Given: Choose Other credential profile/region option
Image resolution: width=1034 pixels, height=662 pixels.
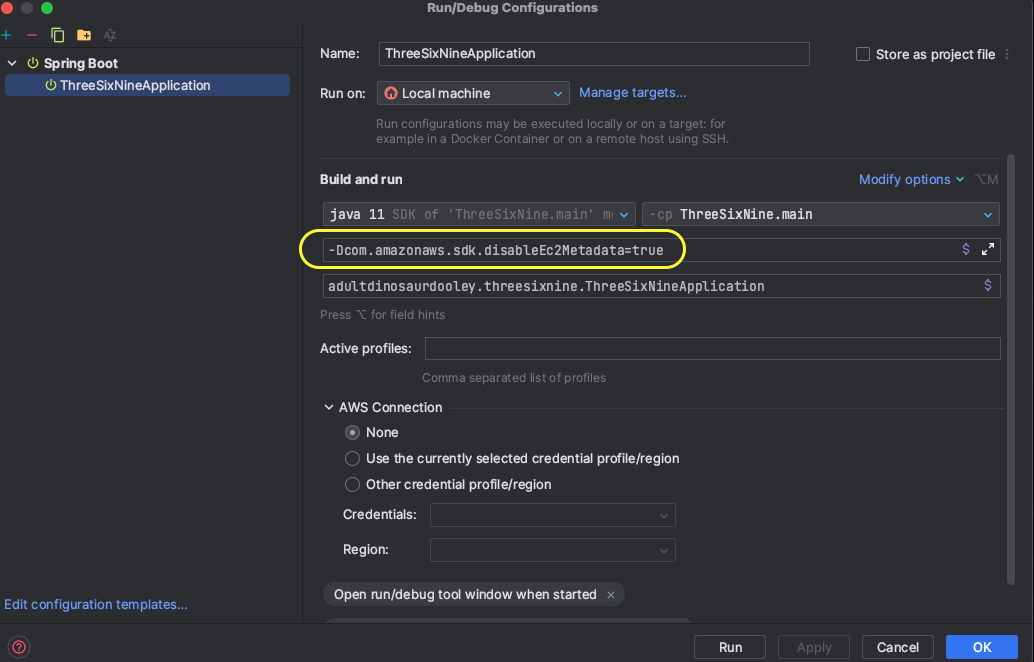Looking at the screenshot, I should 352,484.
